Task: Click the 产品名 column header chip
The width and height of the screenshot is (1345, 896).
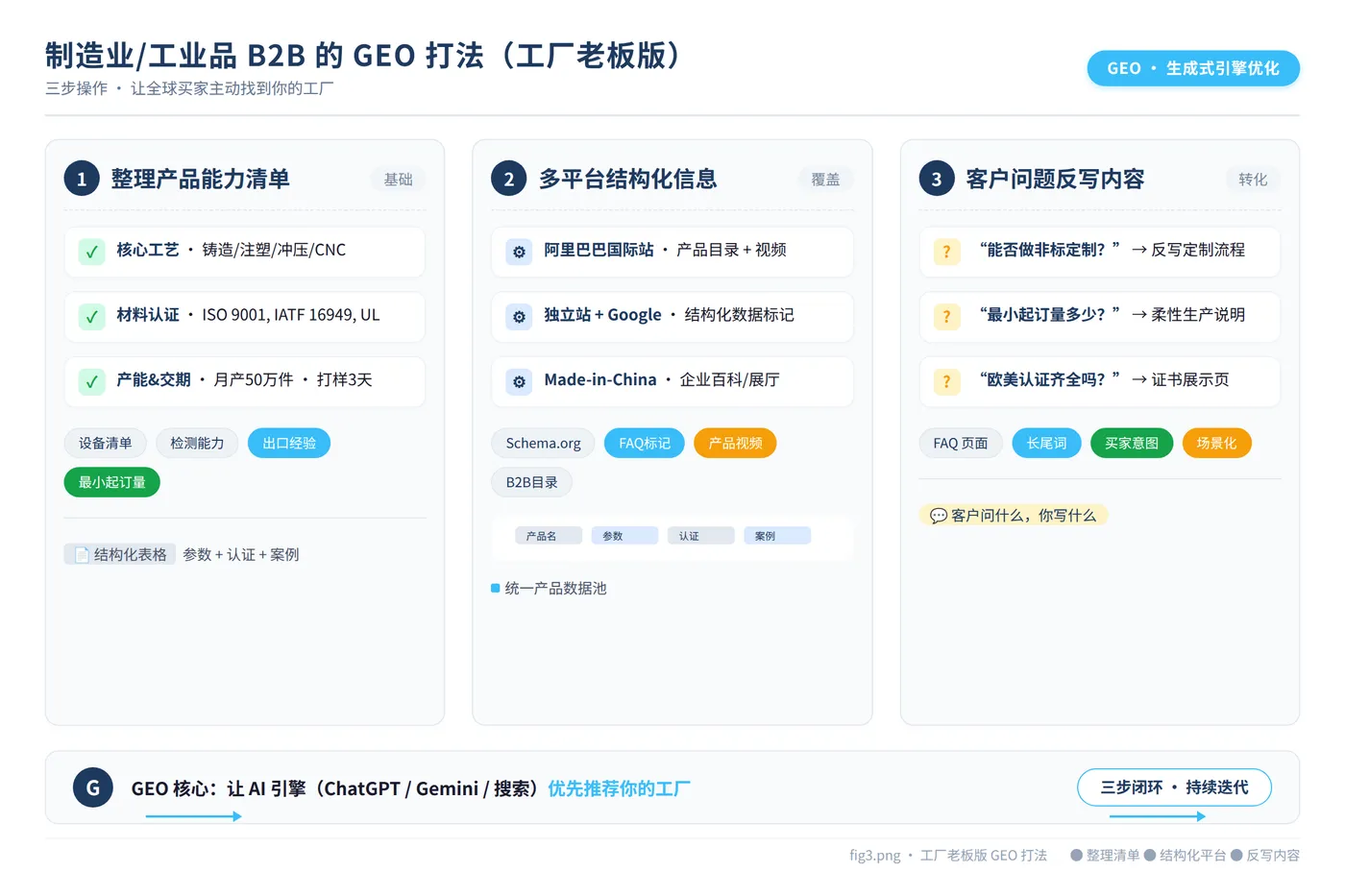Action: pyautogui.click(x=549, y=536)
